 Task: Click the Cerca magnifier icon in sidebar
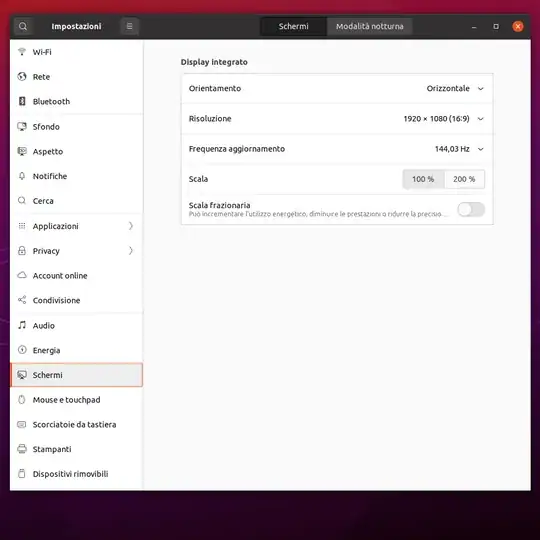[22, 201]
